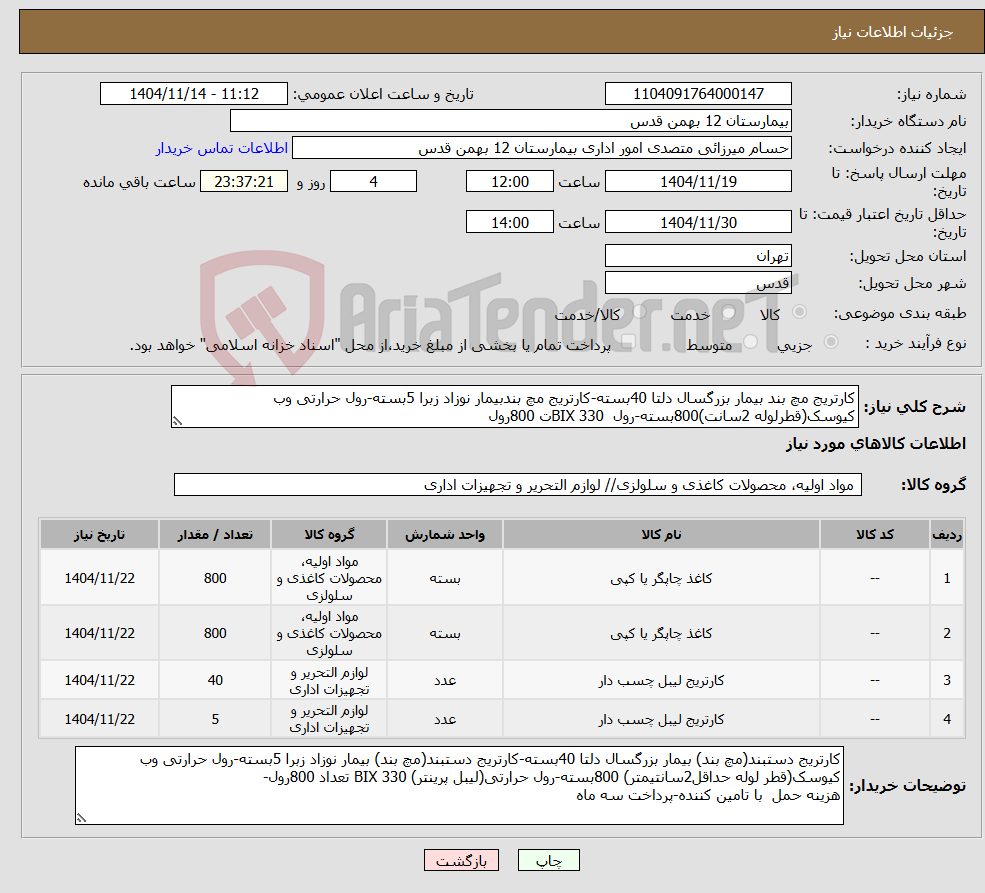Click the تاریخ نیاز column header
Viewport: 985px width, 893px height.
point(99,534)
